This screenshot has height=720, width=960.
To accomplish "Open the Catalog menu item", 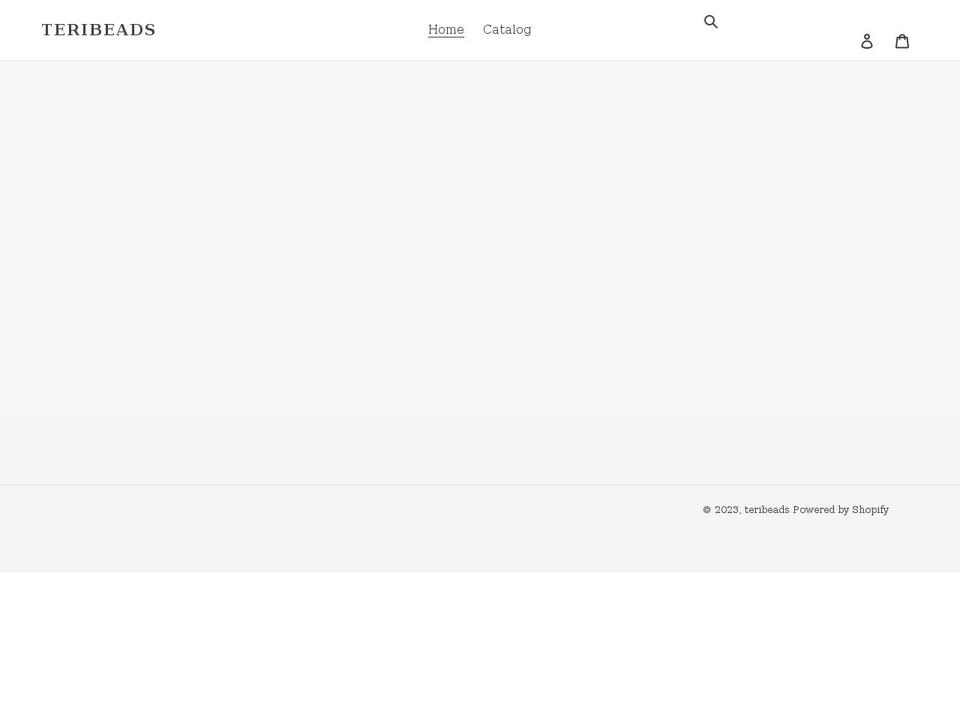I will coord(507,30).
